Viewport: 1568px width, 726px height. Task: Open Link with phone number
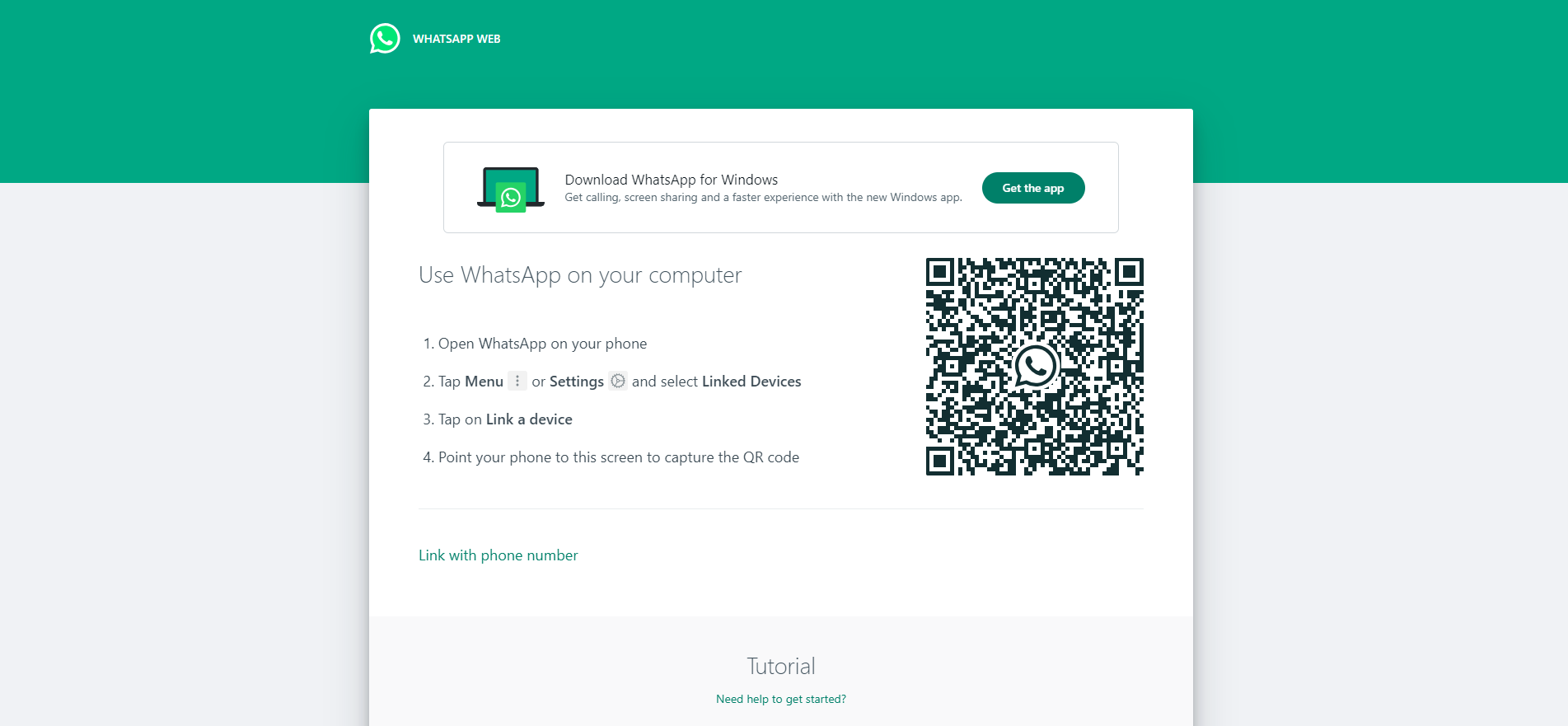pyautogui.click(x=498, y=555)
